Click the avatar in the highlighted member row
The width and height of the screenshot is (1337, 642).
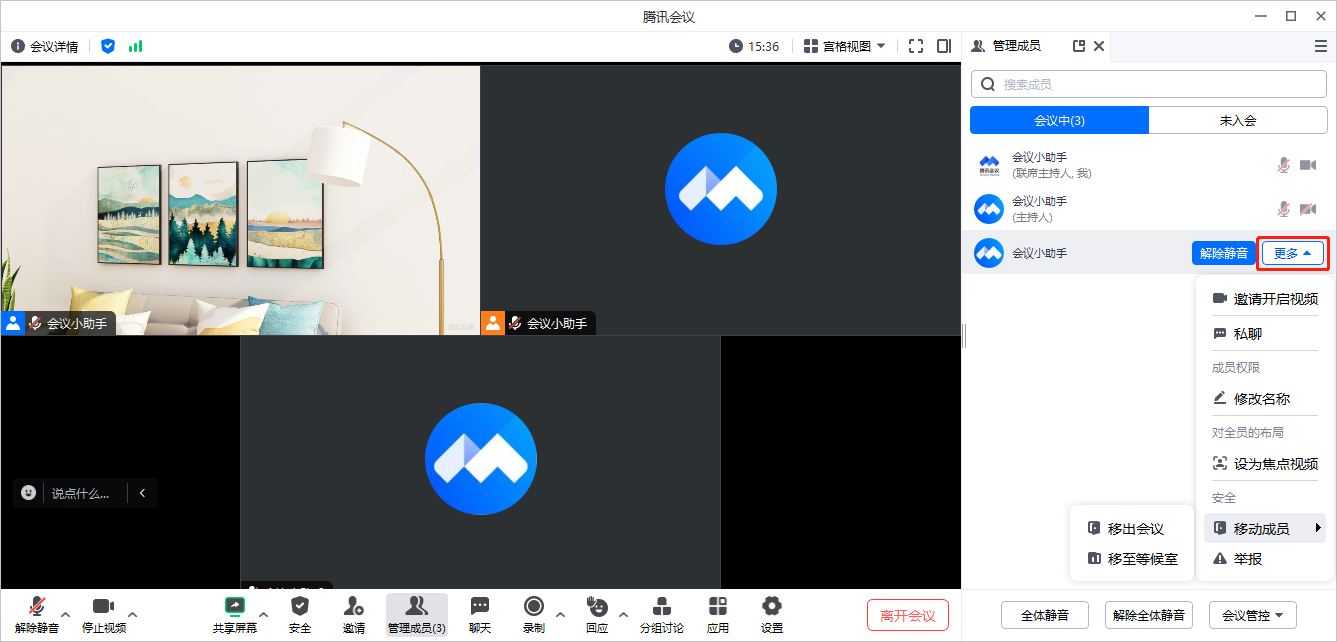989,253
